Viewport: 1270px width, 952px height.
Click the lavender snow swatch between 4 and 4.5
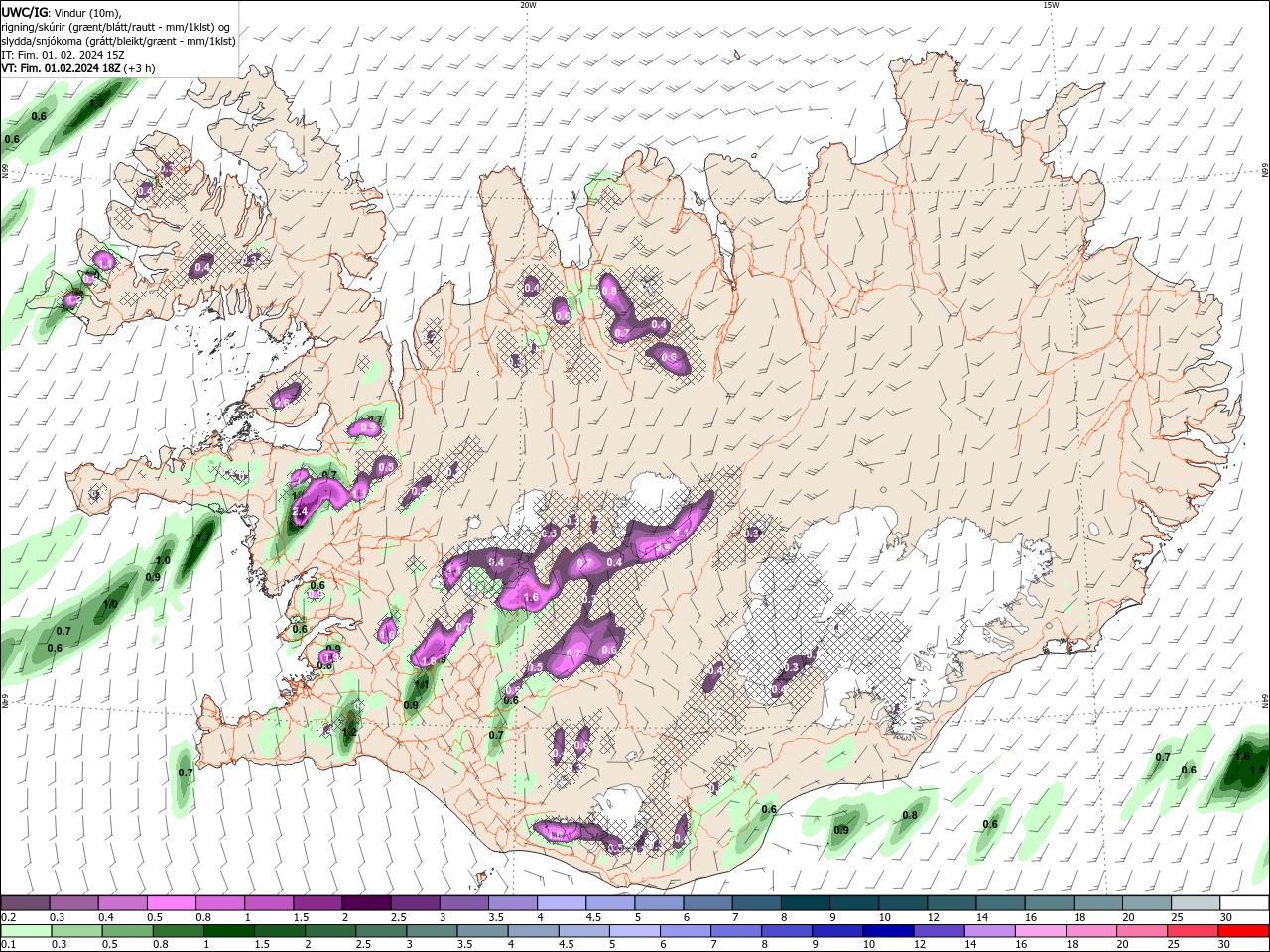(x=561, y=903)
